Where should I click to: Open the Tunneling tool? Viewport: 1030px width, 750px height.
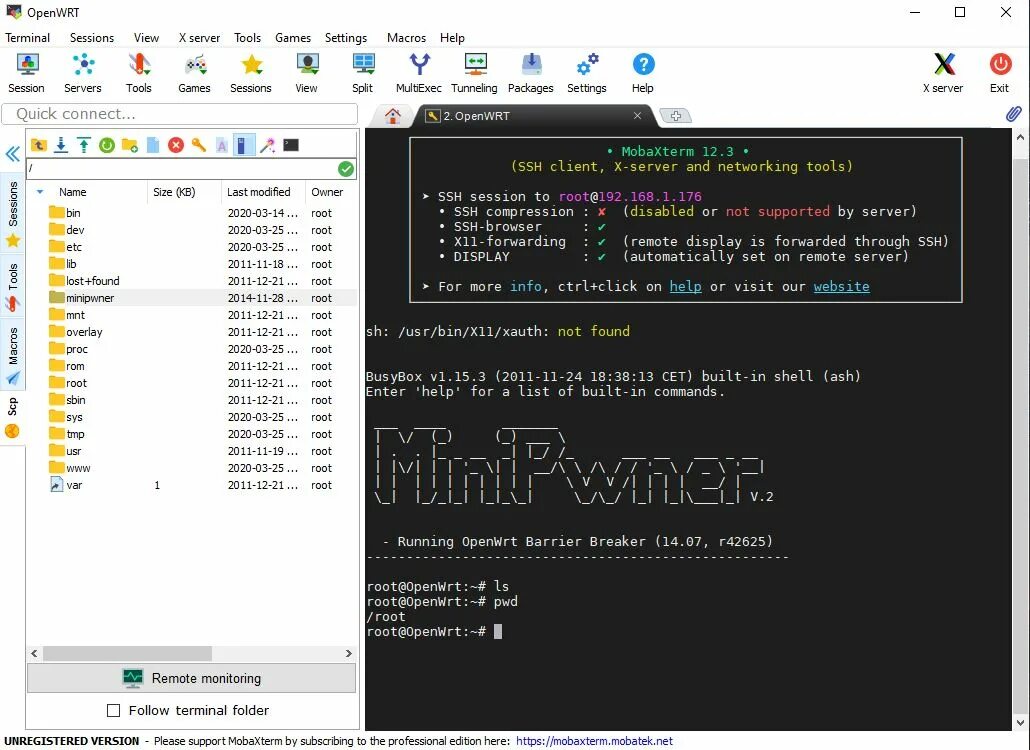[474, 74]
